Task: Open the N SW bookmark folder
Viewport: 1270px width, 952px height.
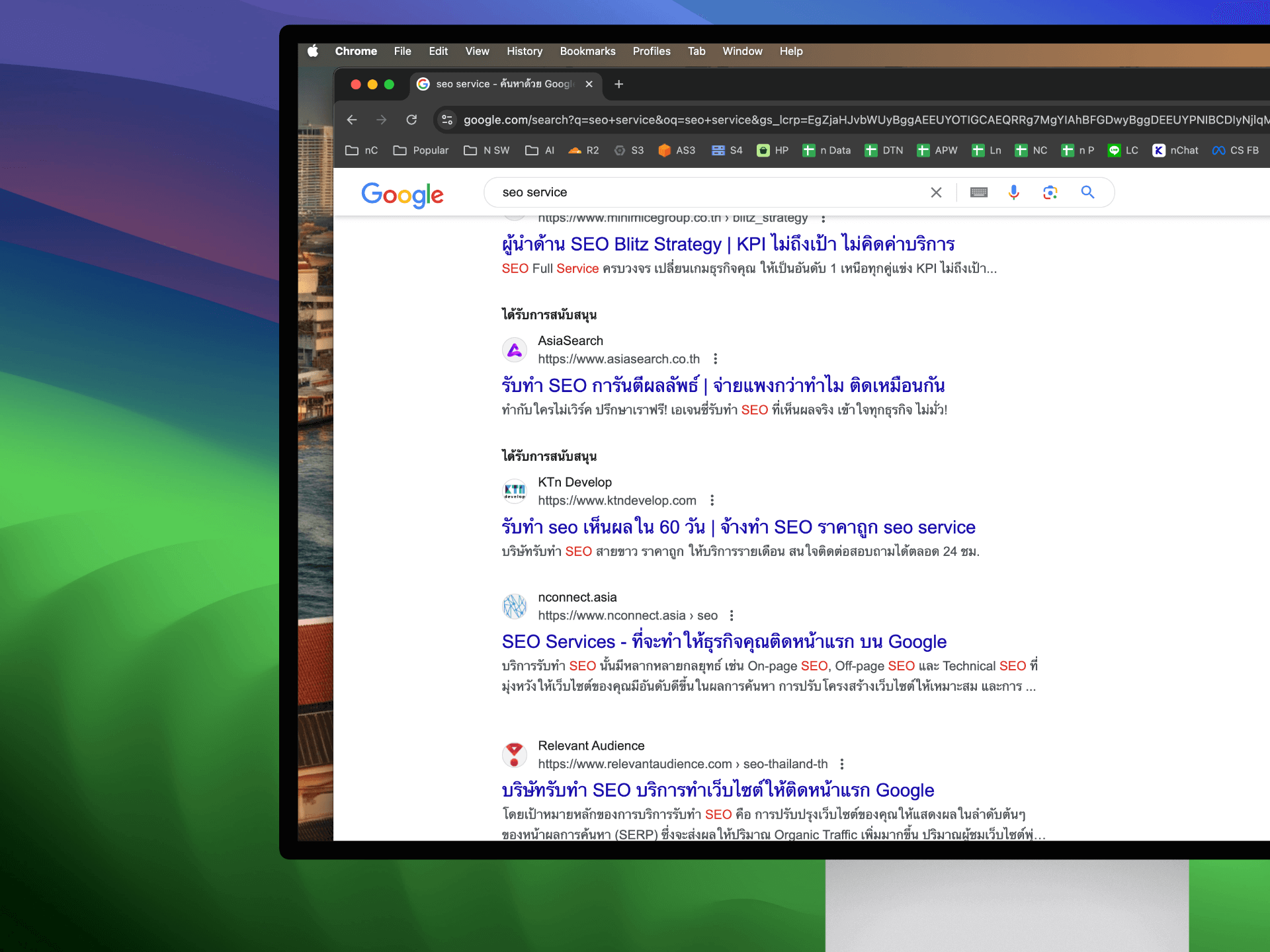Action: (487, 151)
